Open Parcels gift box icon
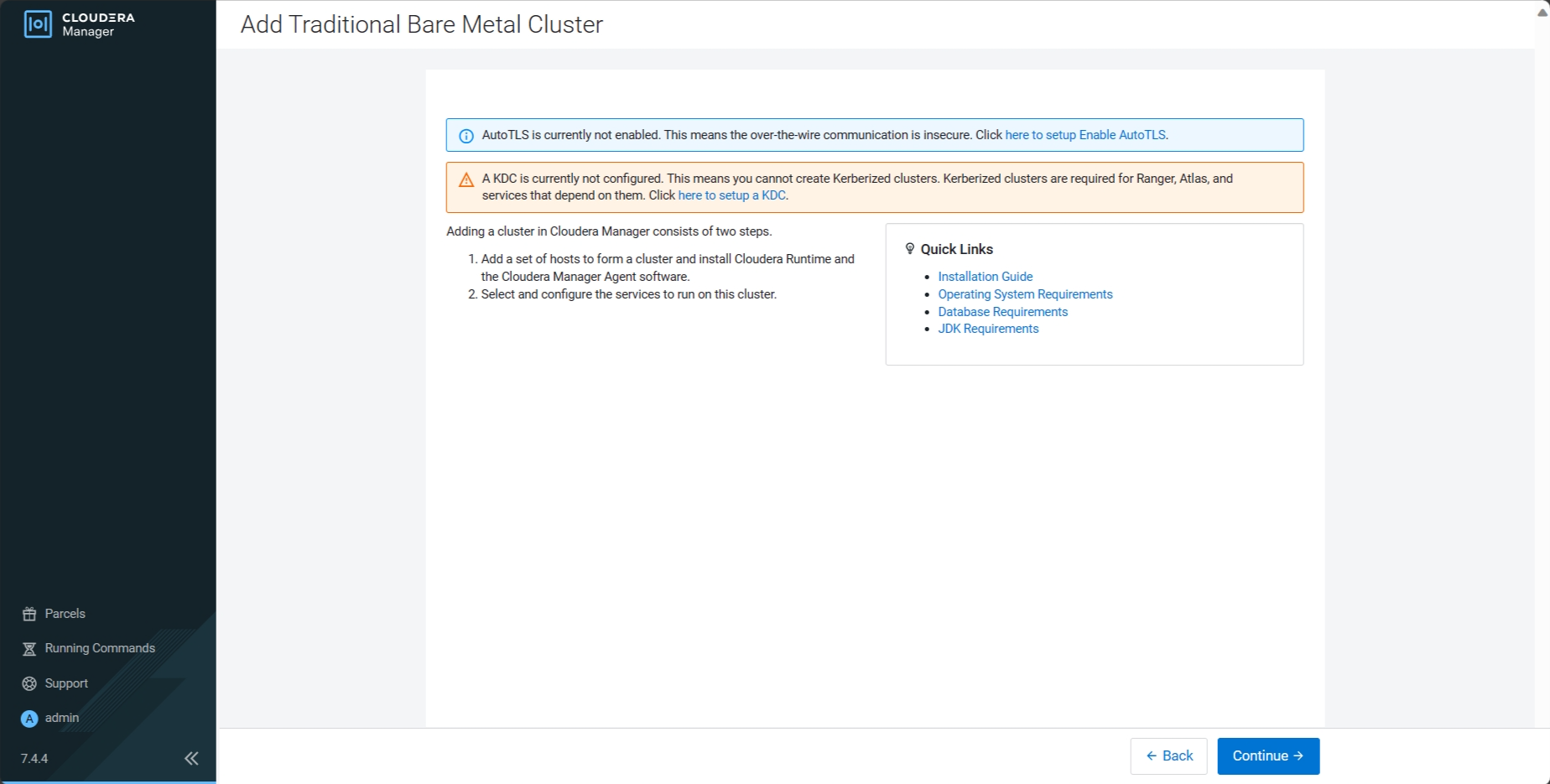Viewport: 1550px width, 784px height. pyautogui.click(x=29, y=614)
